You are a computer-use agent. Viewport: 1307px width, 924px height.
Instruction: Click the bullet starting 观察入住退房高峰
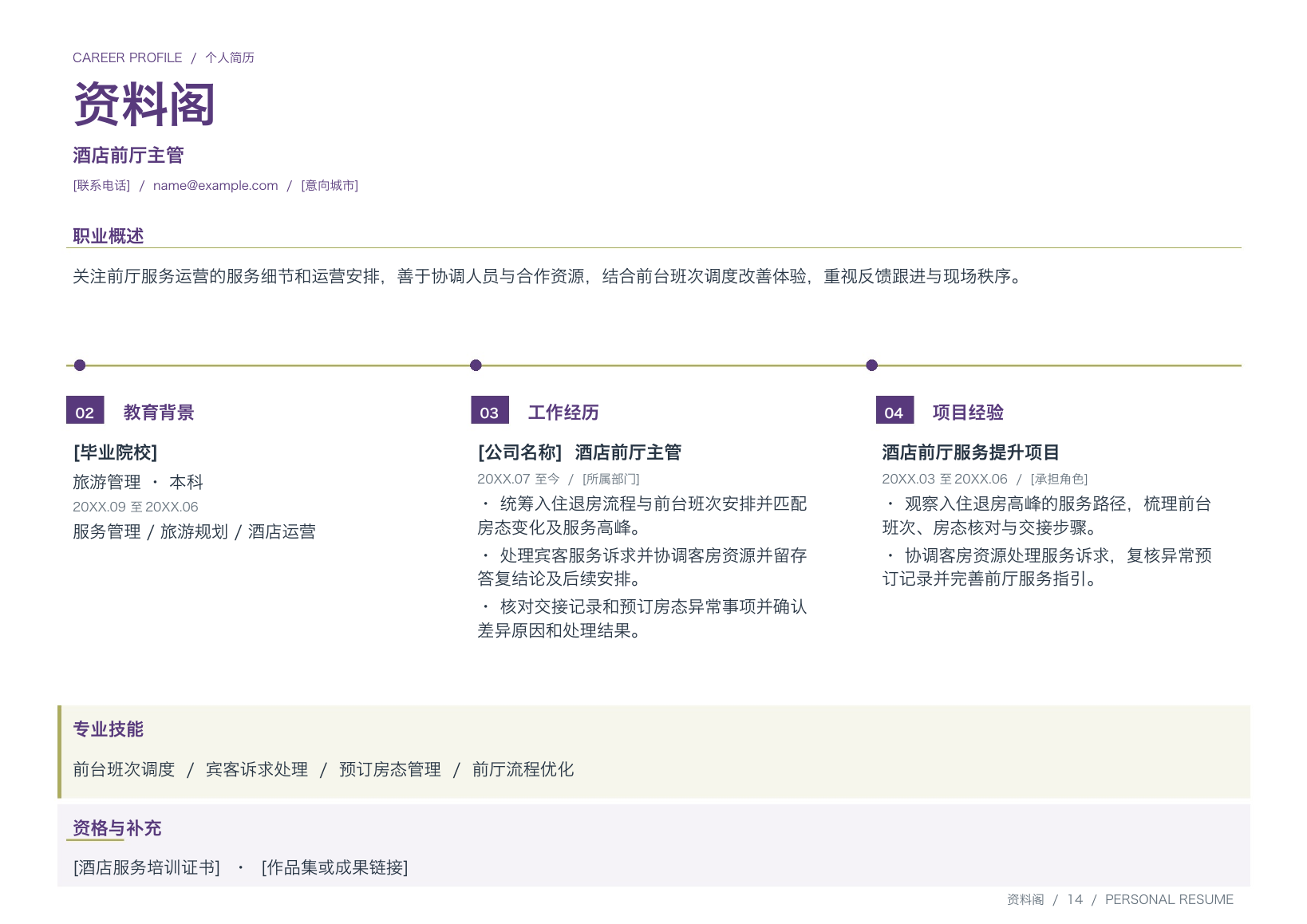pos(1047,515)
